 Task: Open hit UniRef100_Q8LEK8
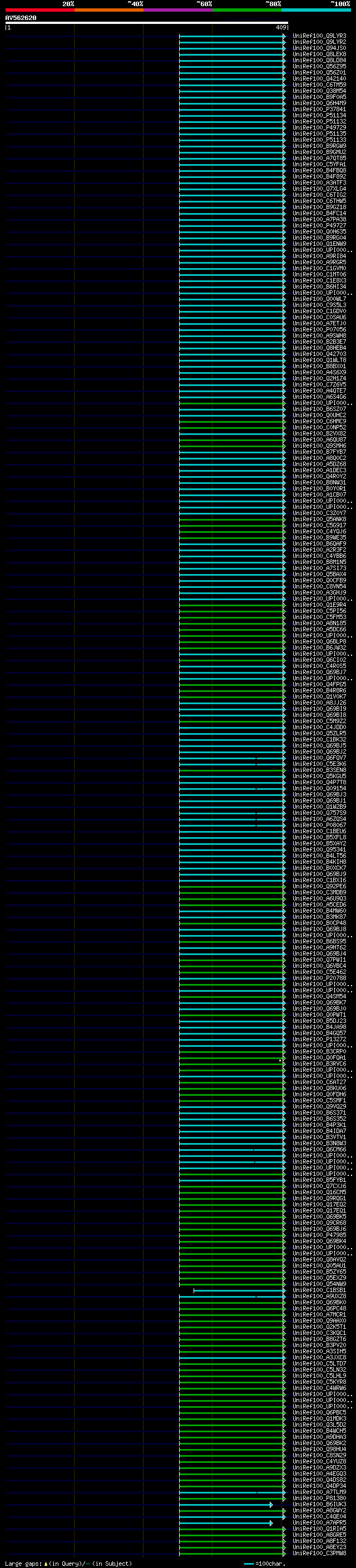pos(319,54)
